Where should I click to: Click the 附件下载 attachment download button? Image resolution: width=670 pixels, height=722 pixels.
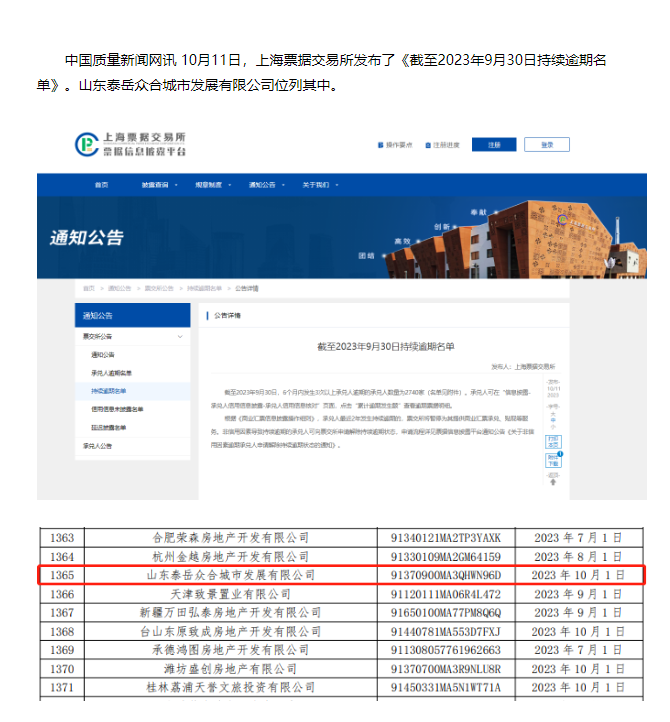coord(553,460)
